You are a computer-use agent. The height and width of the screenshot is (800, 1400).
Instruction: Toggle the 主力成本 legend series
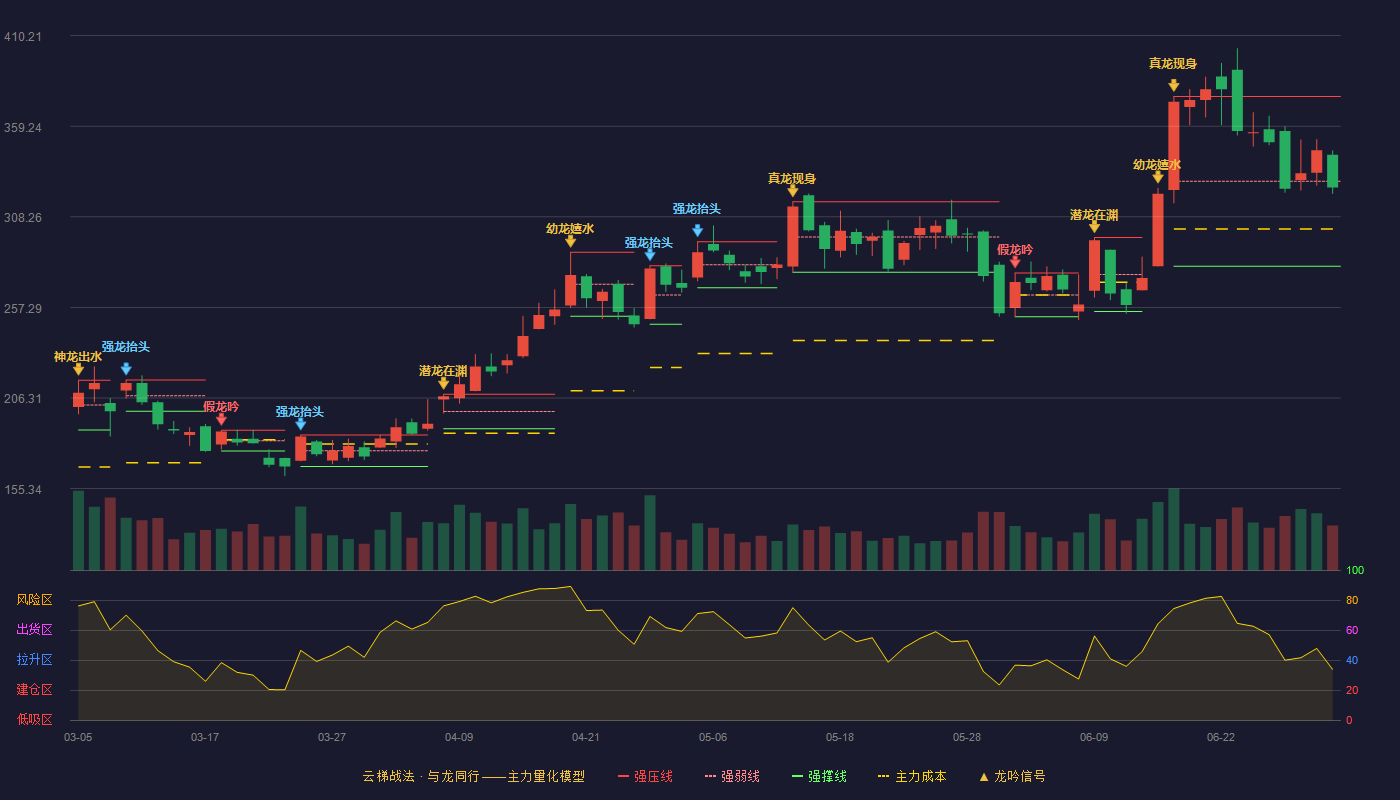coord(912,776)
